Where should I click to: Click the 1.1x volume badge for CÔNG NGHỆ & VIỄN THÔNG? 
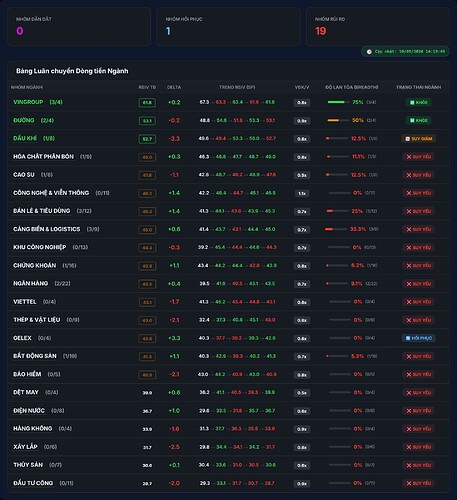point(302,193)
